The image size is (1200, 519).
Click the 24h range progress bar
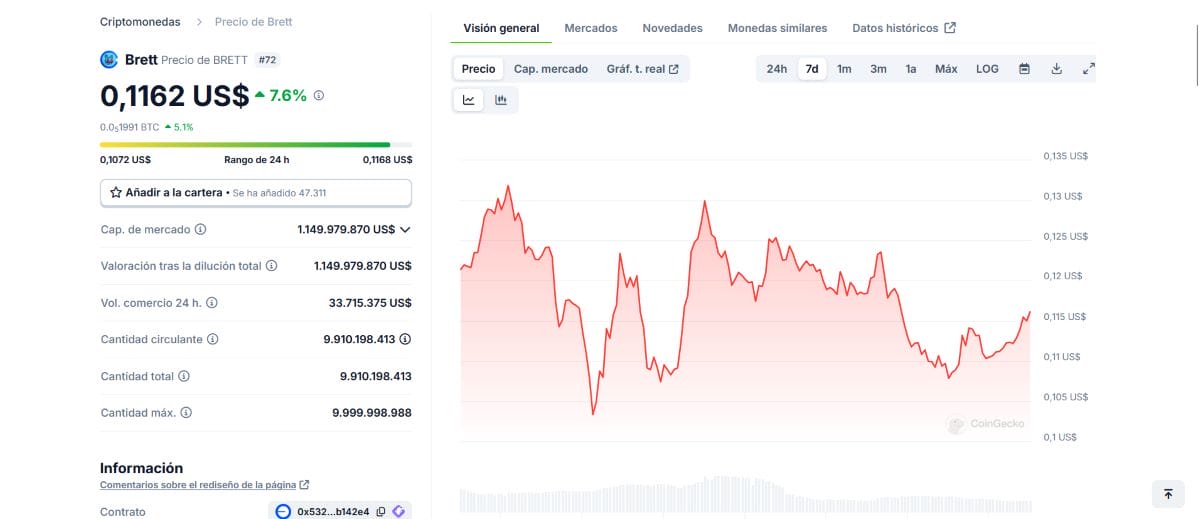click(256, 145)
